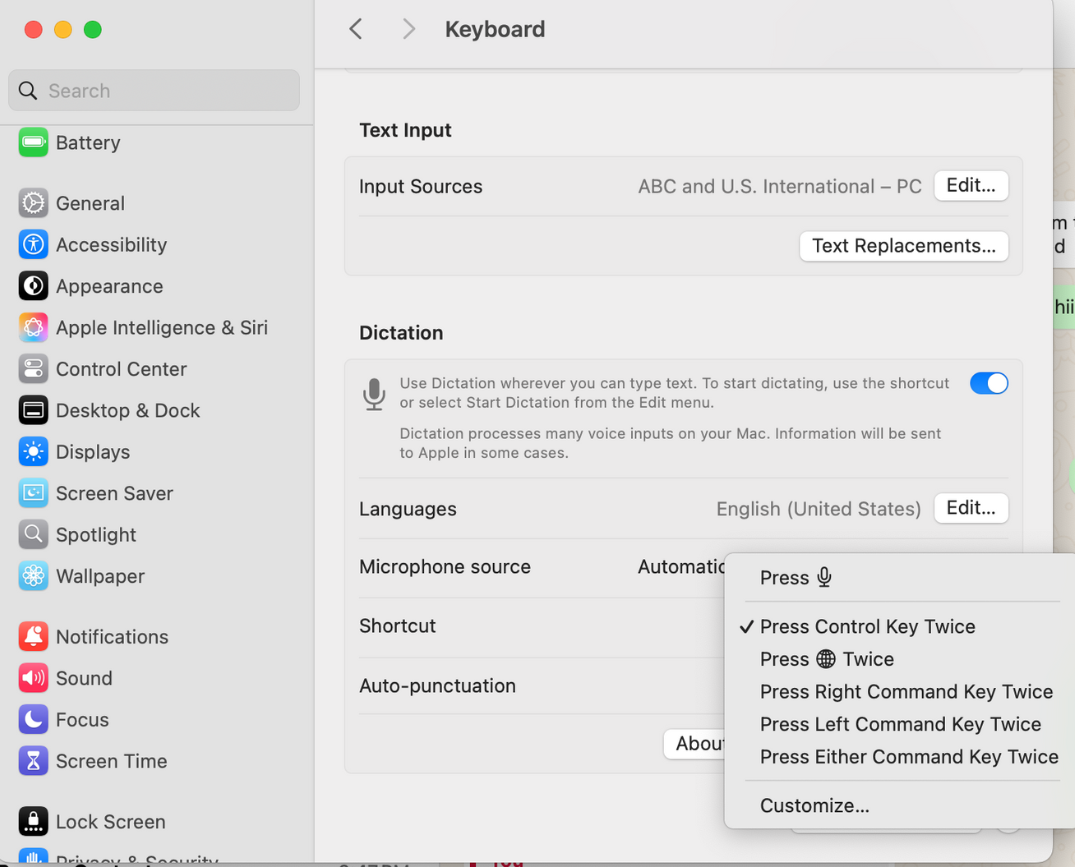The image size is (1075, 868).
Task: Go back with the left chevron
Action: (x=355, y=29)
